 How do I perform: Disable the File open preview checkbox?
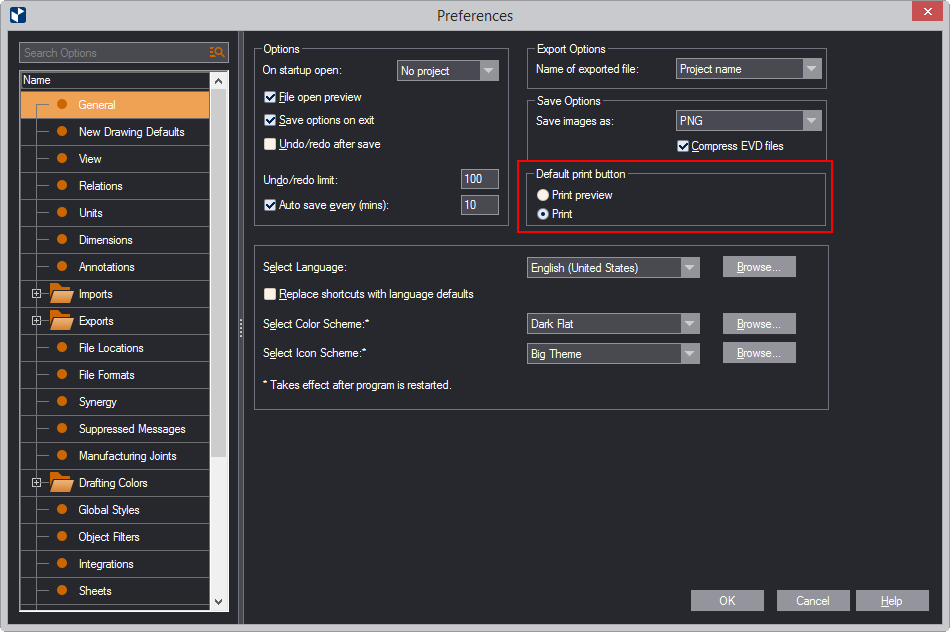[270, 98]
